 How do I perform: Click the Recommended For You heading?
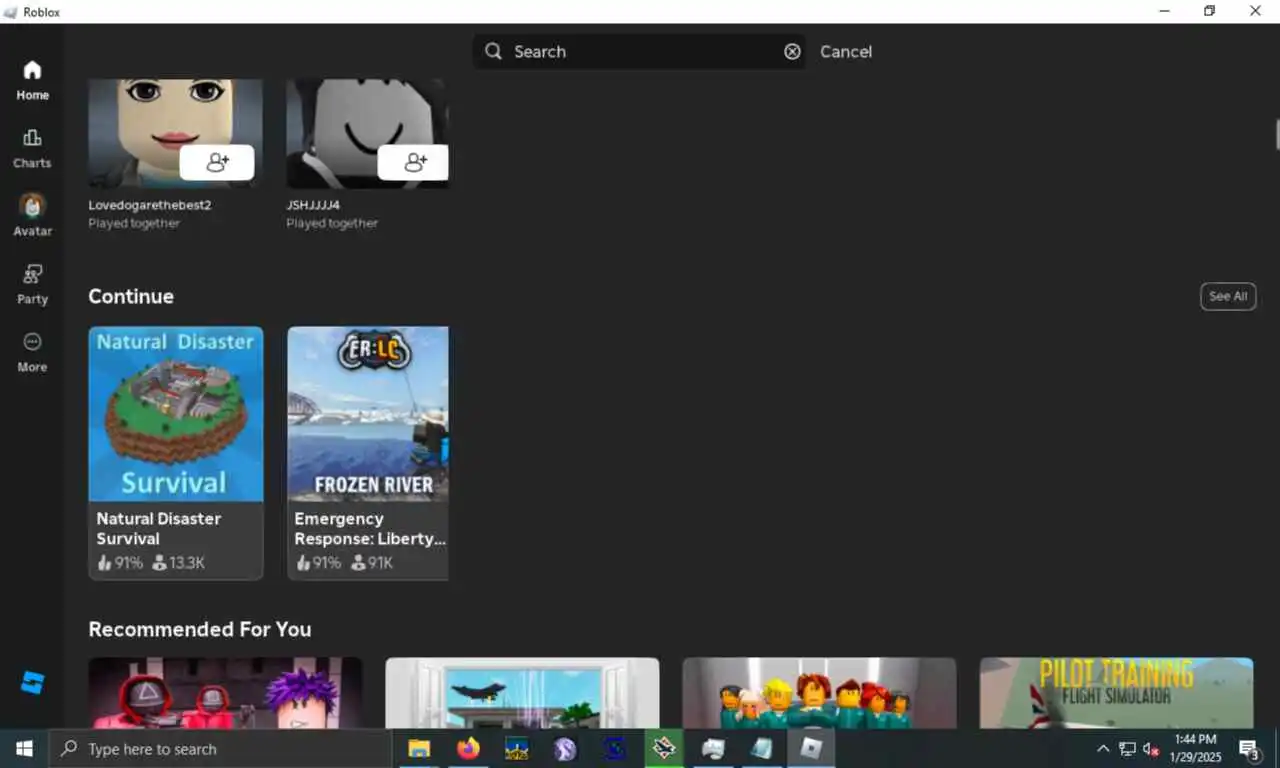point(200,629)
